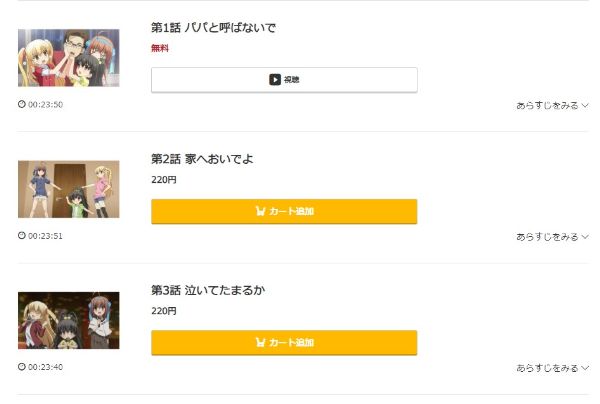Open the 第1話 episode thumbnail

(x=68, y=58)
